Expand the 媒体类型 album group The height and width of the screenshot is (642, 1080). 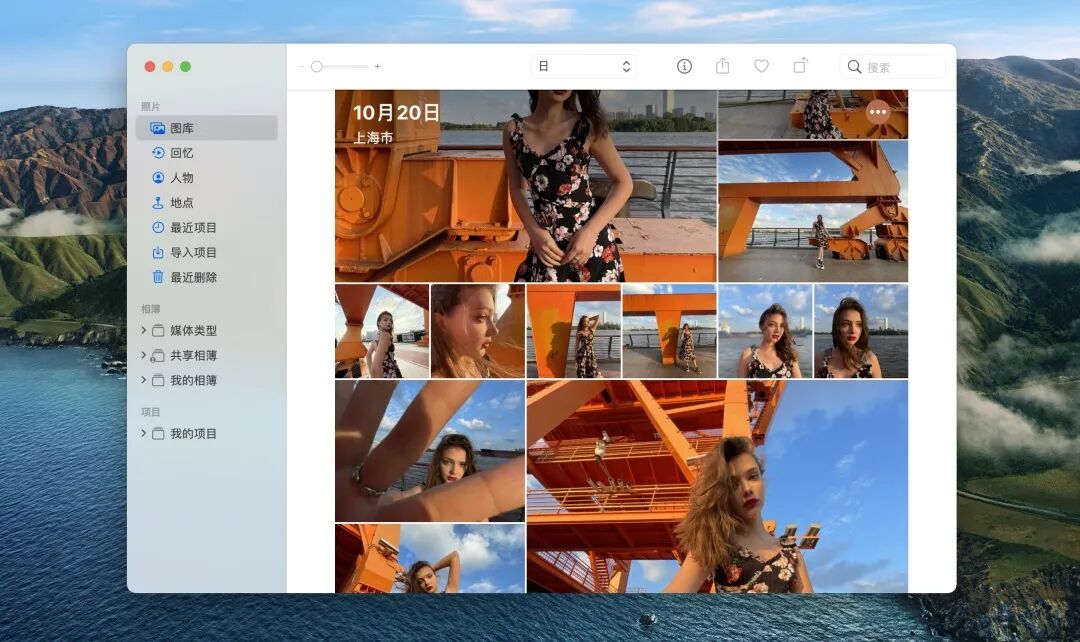[x=143, y=331]
